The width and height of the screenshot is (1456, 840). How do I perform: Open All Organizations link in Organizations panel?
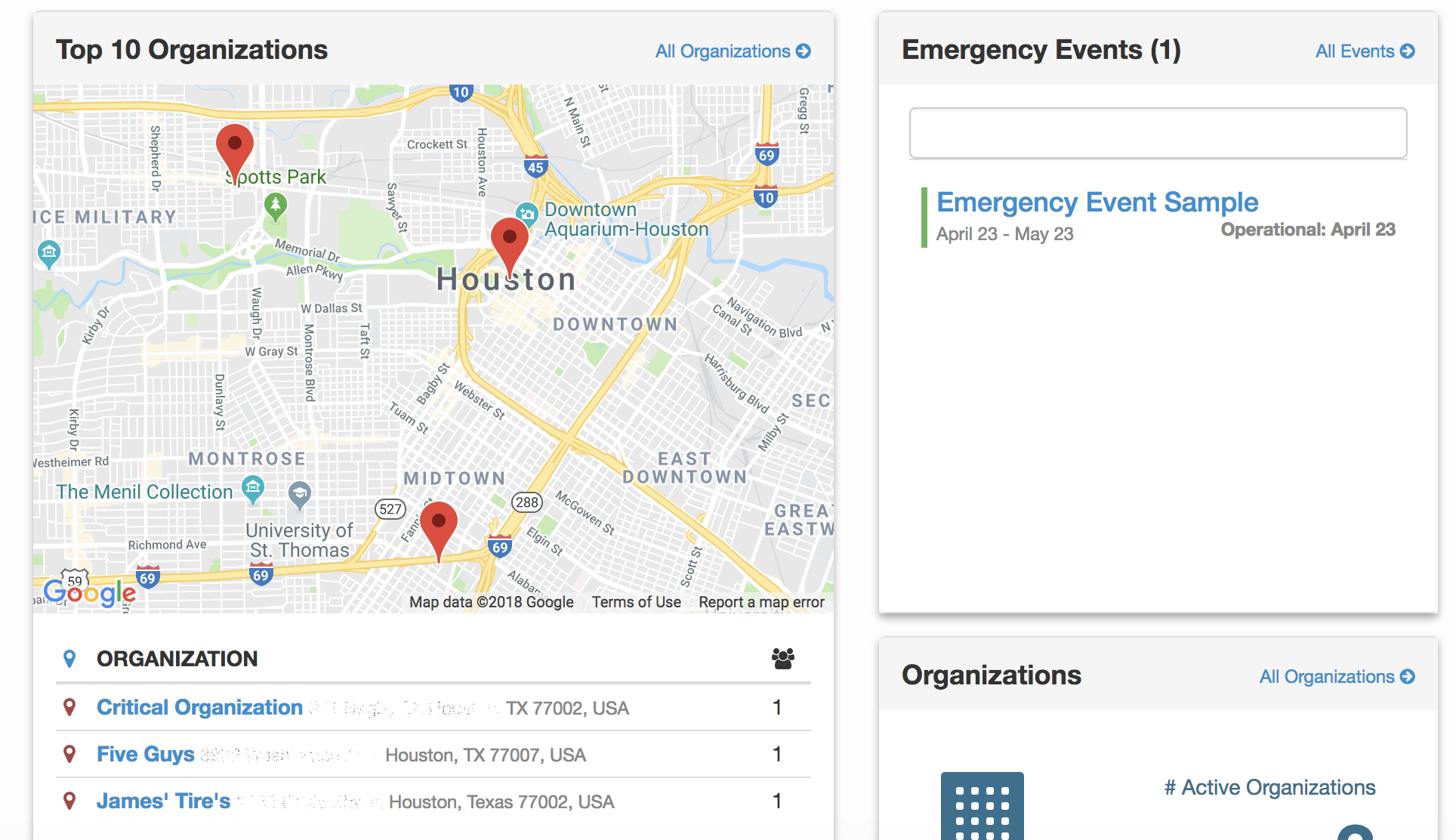point(1337,677)
